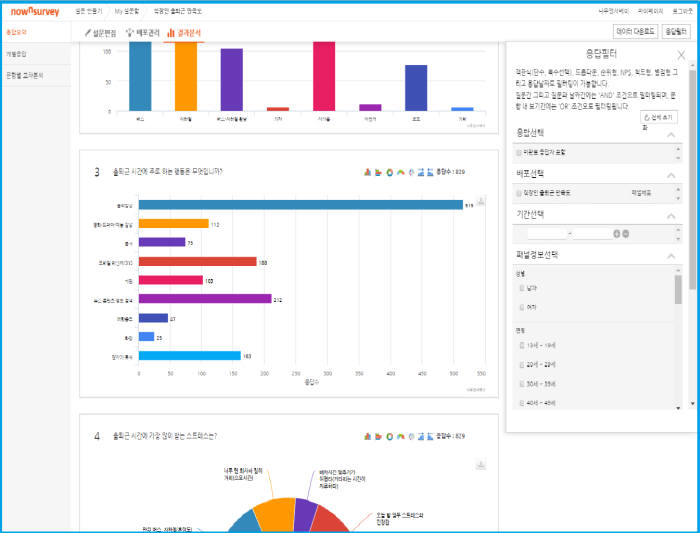Open My 설문함 in top navigation
Image resolution: width=700 pixels, height=533 pixels.
[x=127, y=11]
